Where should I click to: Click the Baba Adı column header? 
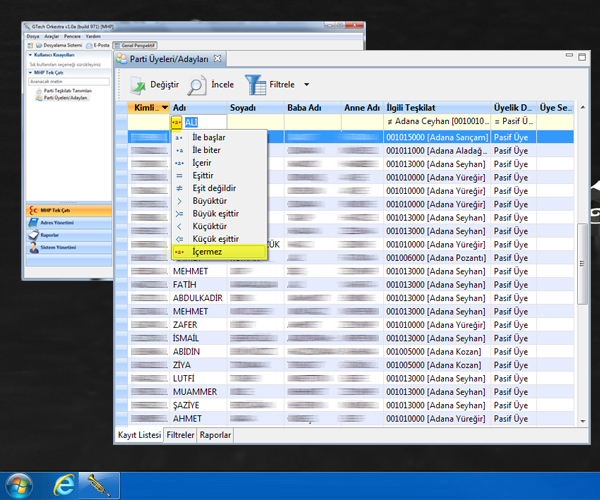[313, 108]
